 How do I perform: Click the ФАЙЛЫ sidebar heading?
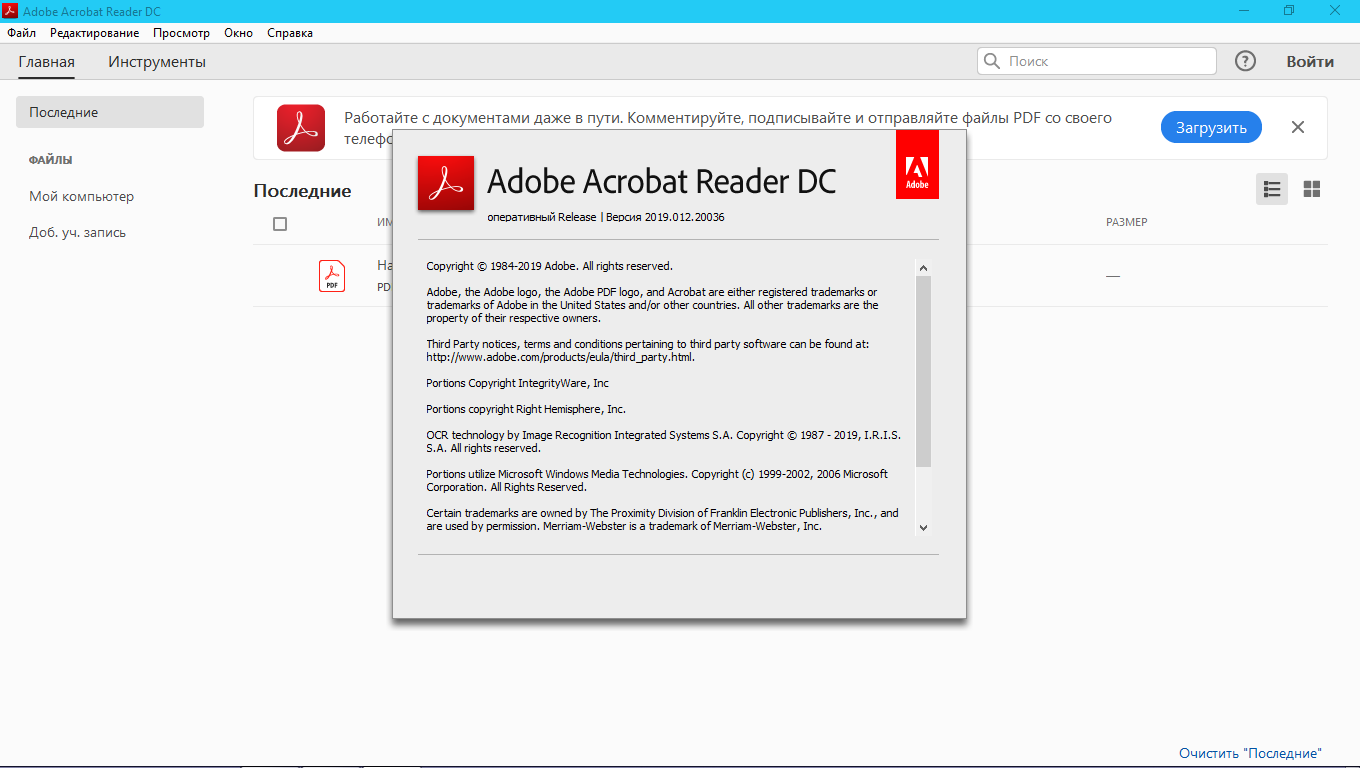[x=50, y=160]
